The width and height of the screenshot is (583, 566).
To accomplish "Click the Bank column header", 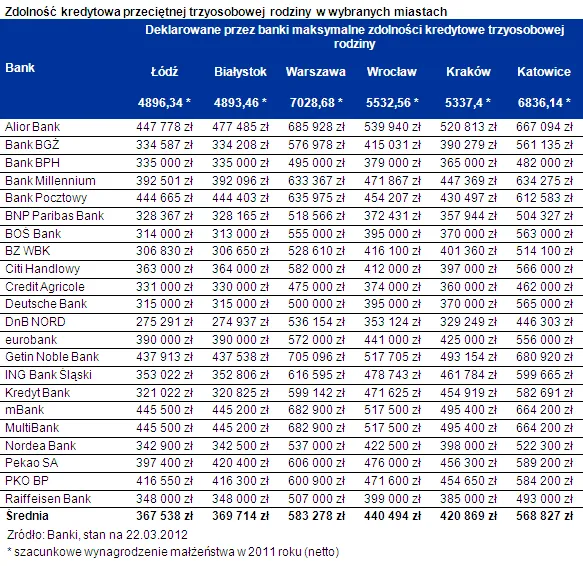I will (20, 68).
